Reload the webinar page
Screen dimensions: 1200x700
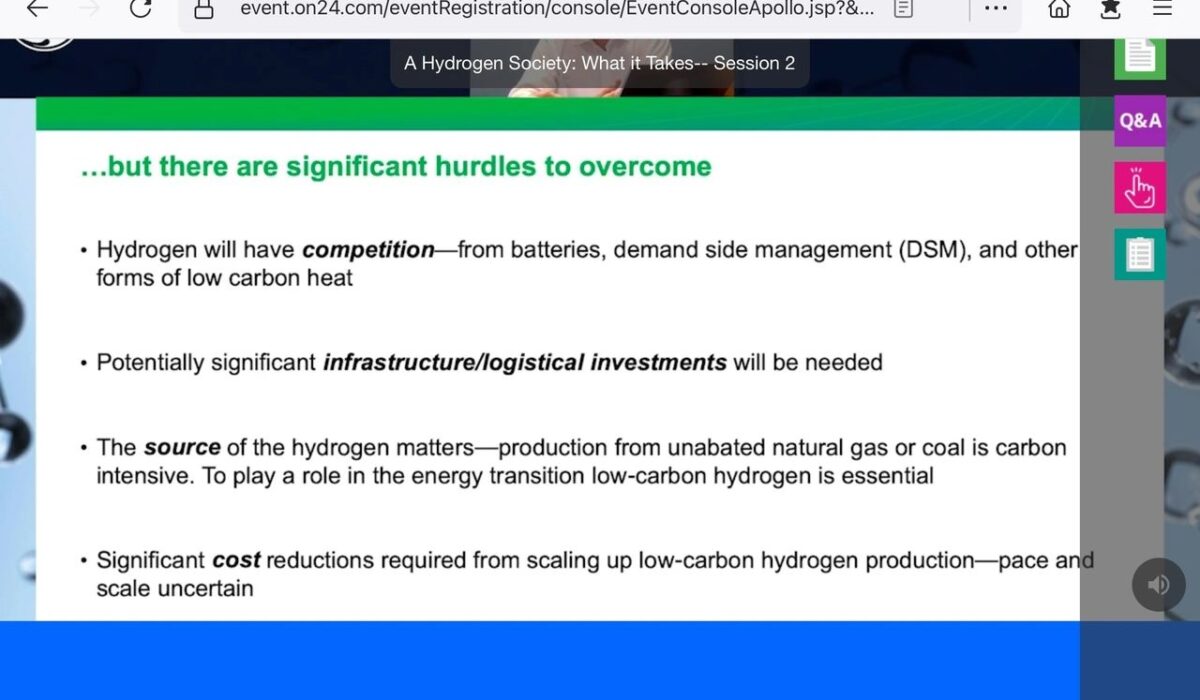click(141, 9)
